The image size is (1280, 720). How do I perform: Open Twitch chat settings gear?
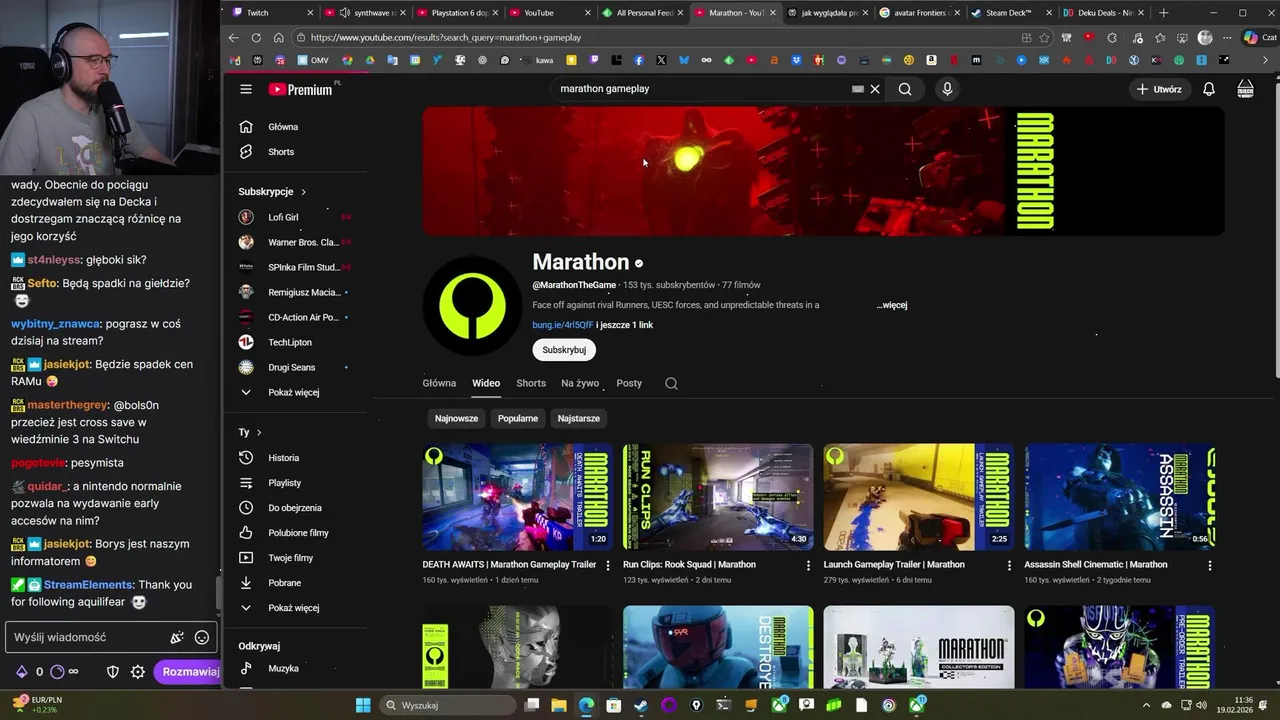click(x=138, y=672)
